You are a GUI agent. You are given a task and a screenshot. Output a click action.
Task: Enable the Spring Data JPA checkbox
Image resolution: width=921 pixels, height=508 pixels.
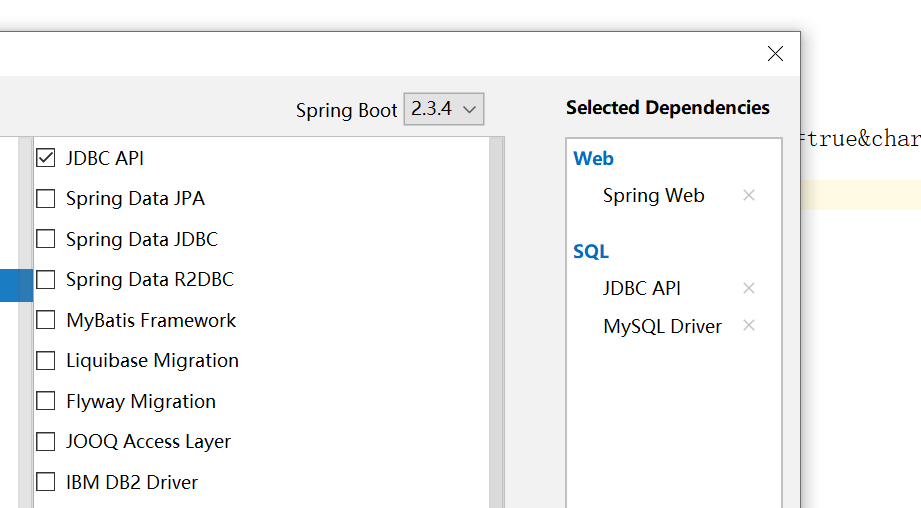click(45, 199)
